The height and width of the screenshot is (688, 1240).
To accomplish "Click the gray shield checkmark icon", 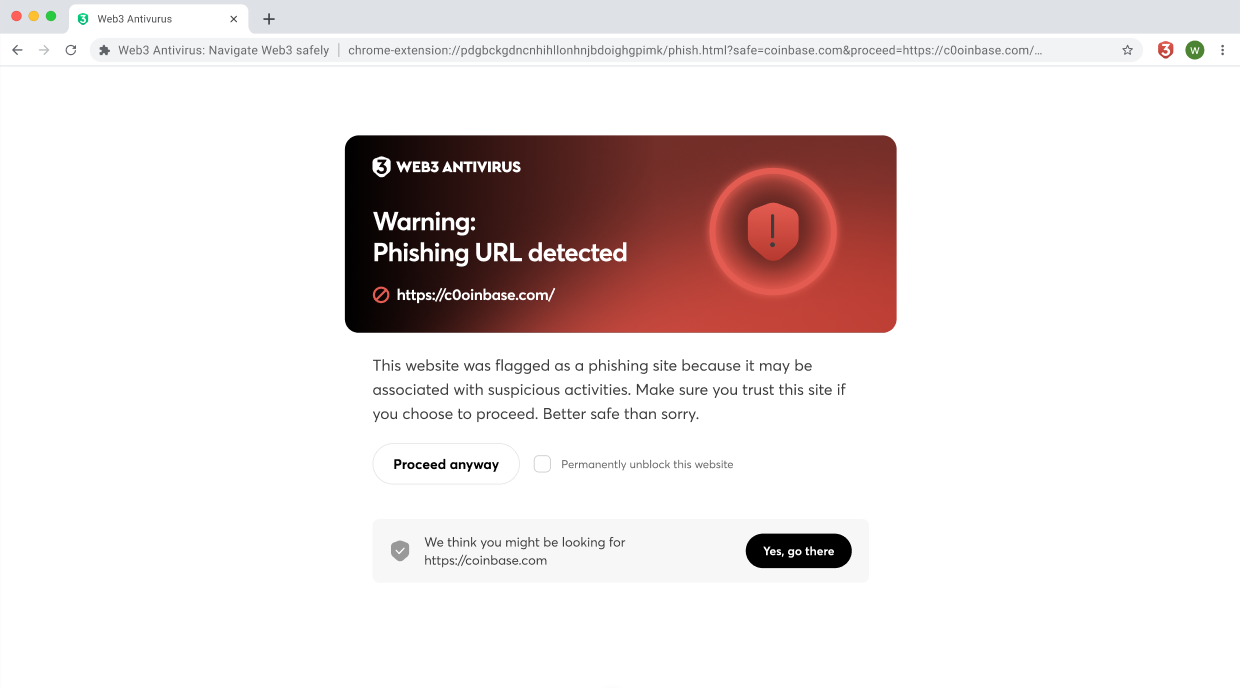I will point(400,550).
